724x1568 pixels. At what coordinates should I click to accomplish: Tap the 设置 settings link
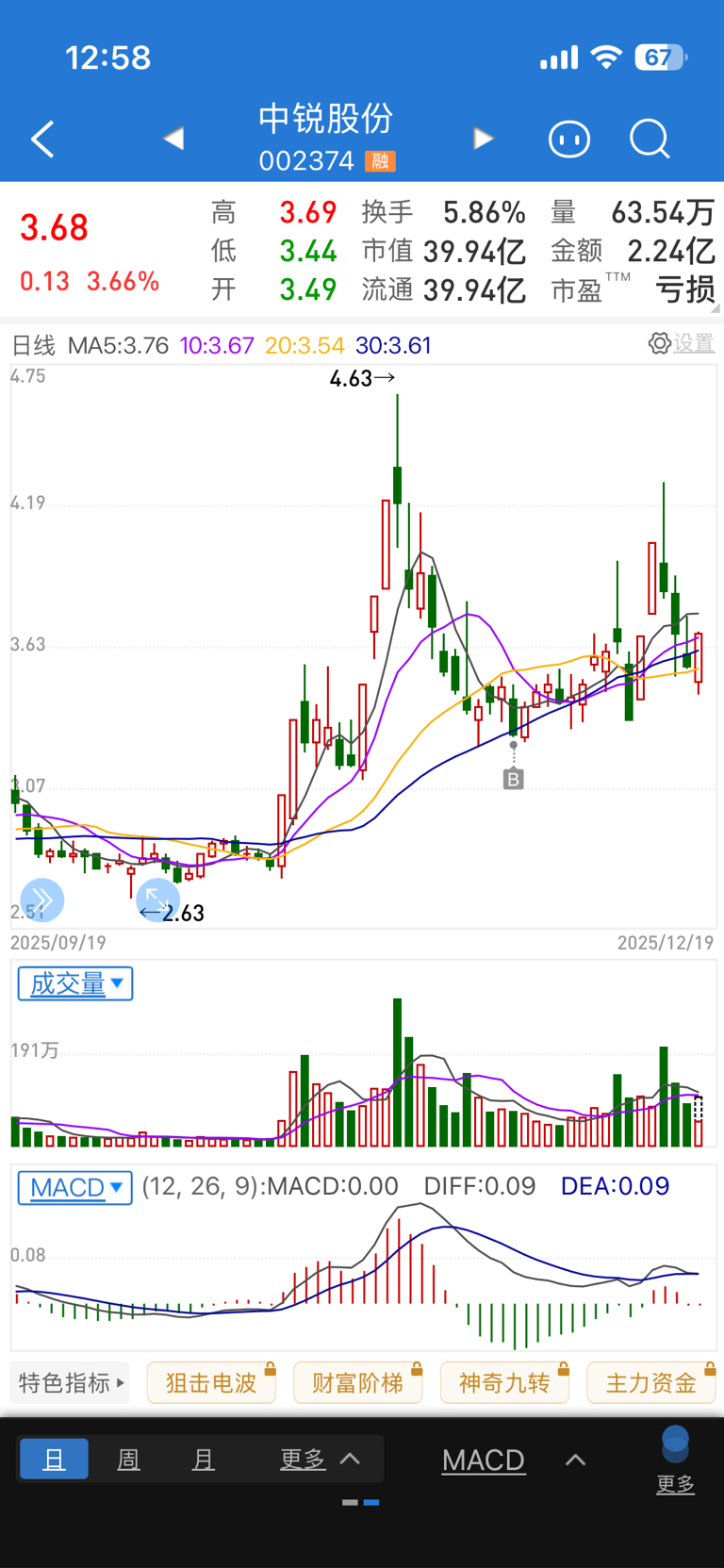(694, 343)
